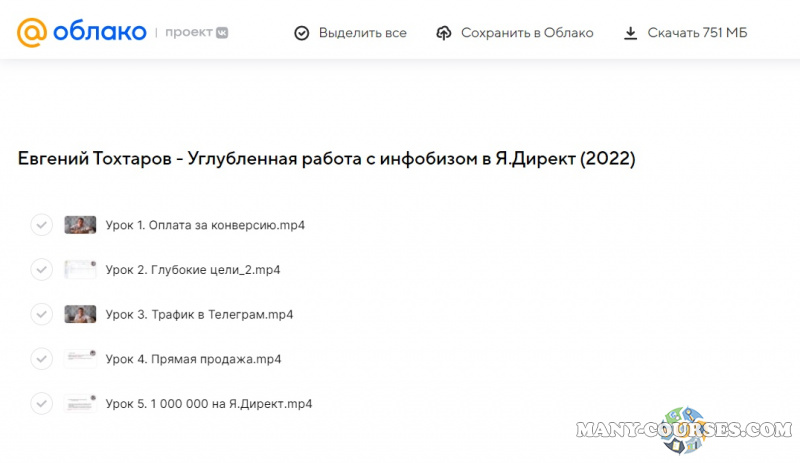
Task: Open file Урок 4. Прямая продажа.mp4
Action: tap(193, 359)
